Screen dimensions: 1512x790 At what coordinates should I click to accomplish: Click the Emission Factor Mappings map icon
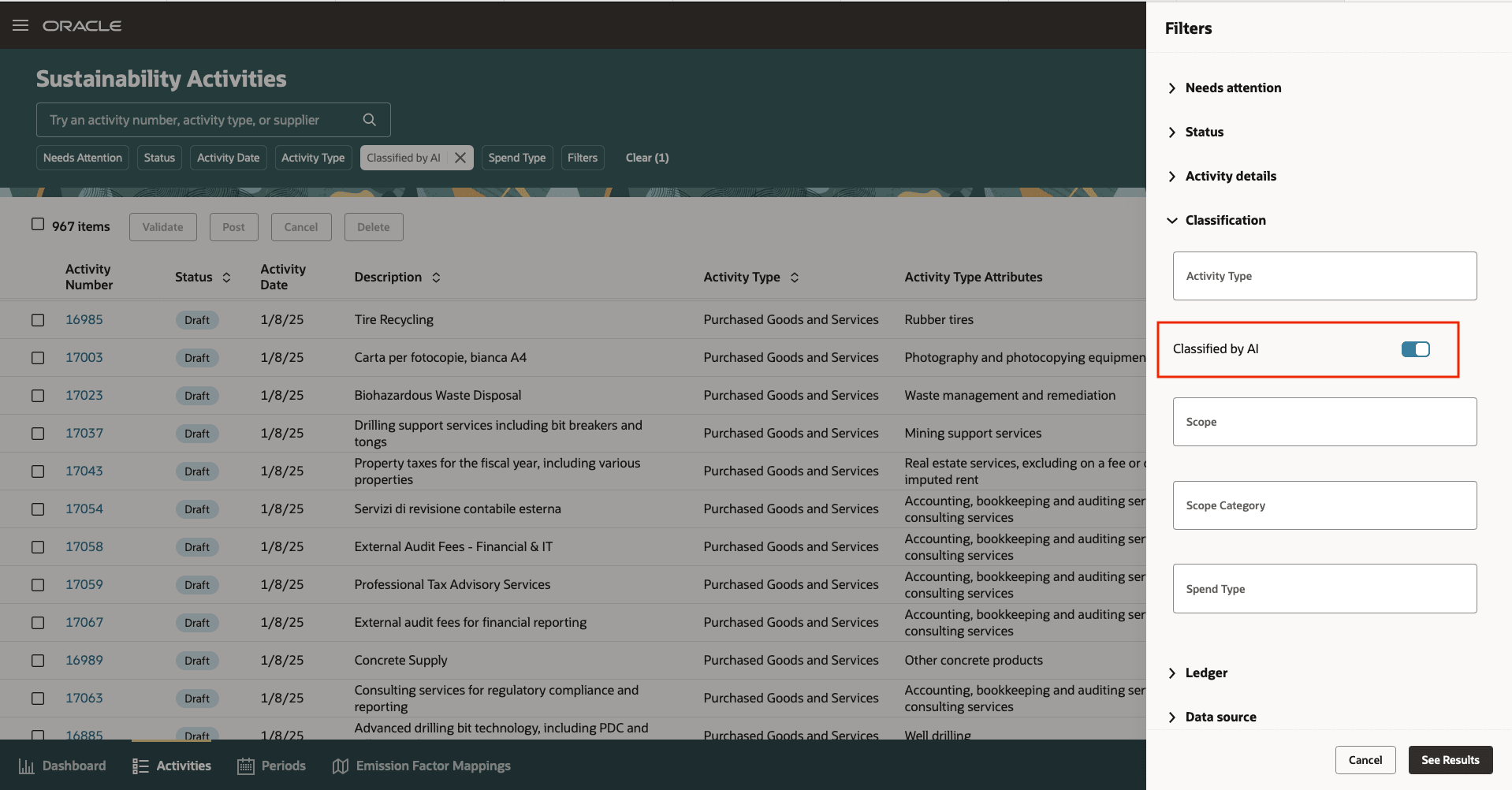[341, 766]
